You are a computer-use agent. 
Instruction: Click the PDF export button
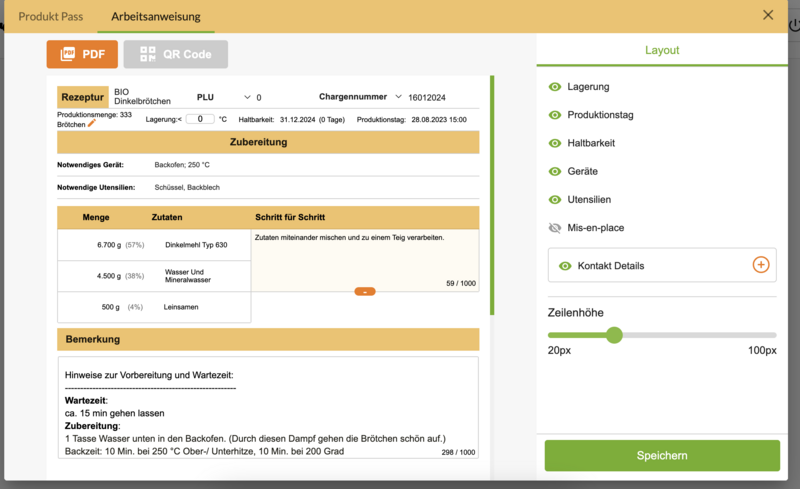point(82,54)
